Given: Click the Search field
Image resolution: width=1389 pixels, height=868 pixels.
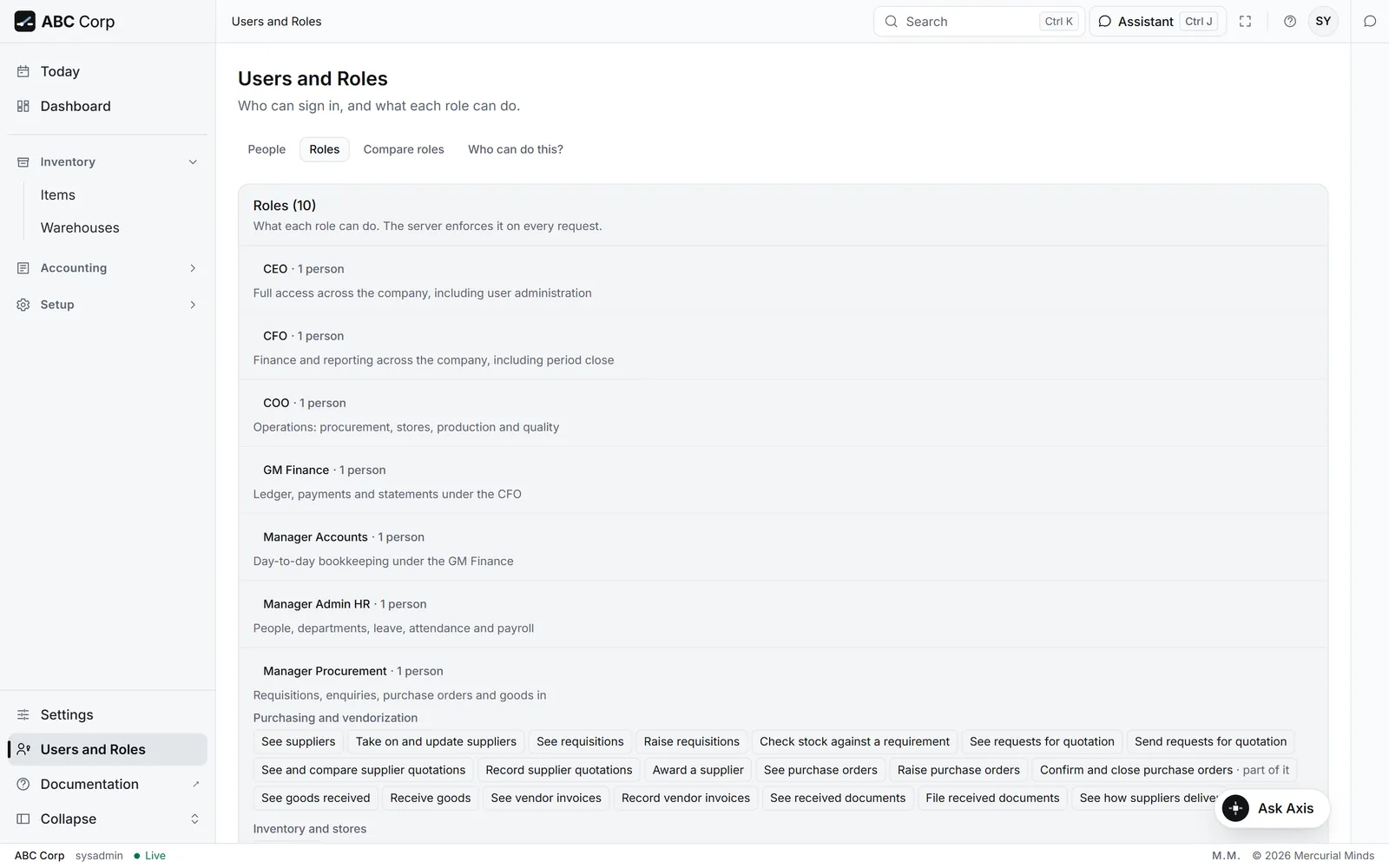Looking at the screenshot, I should (x=978, y=22).
